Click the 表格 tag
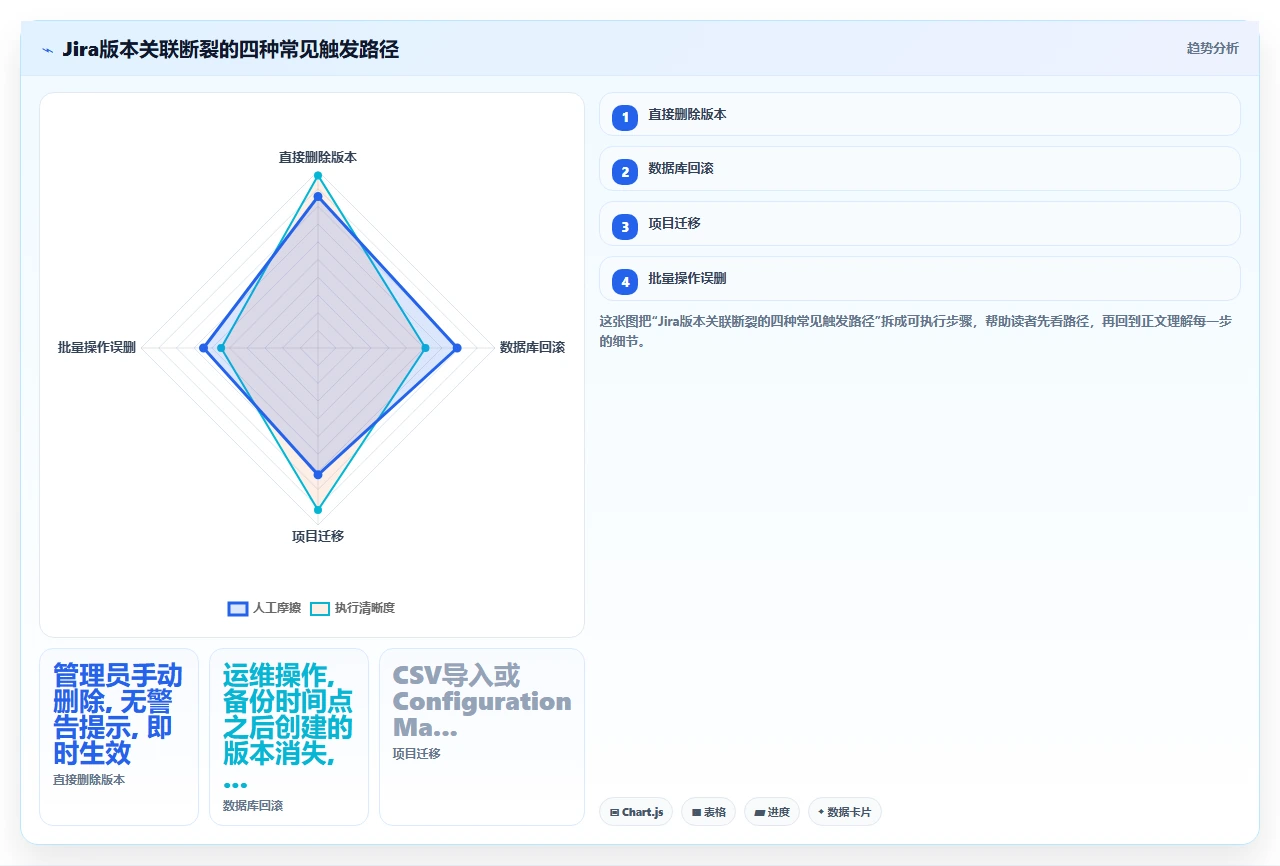1280x866 pixels. [708, 812]
